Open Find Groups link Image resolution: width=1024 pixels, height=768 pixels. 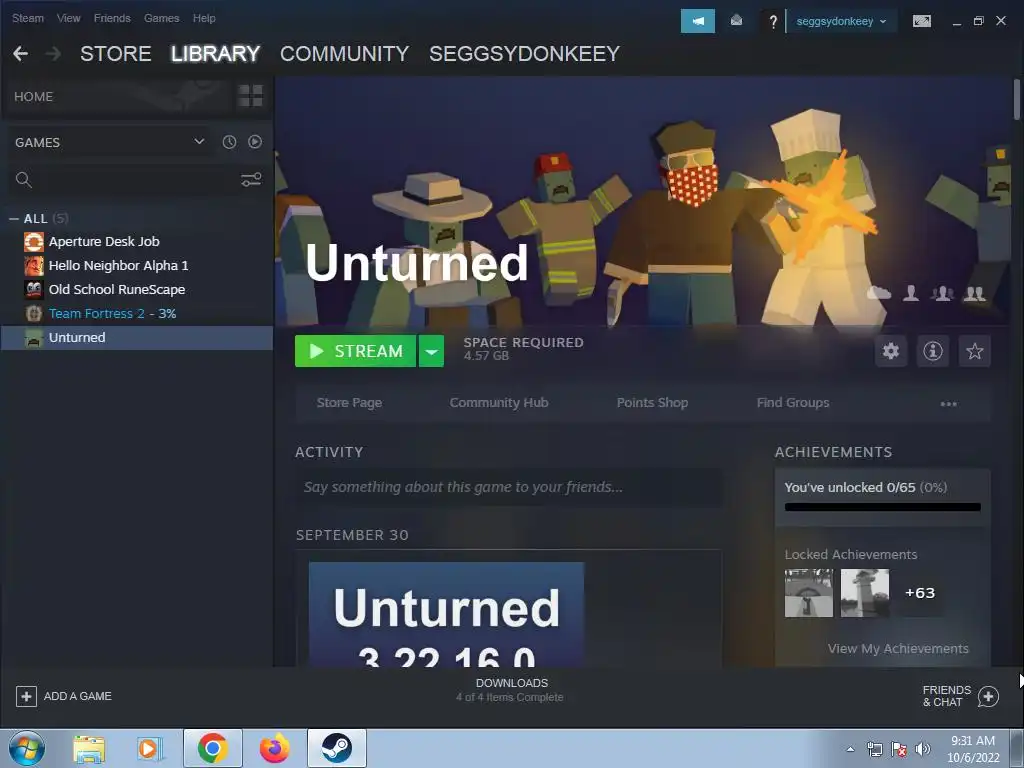[793, 403]
